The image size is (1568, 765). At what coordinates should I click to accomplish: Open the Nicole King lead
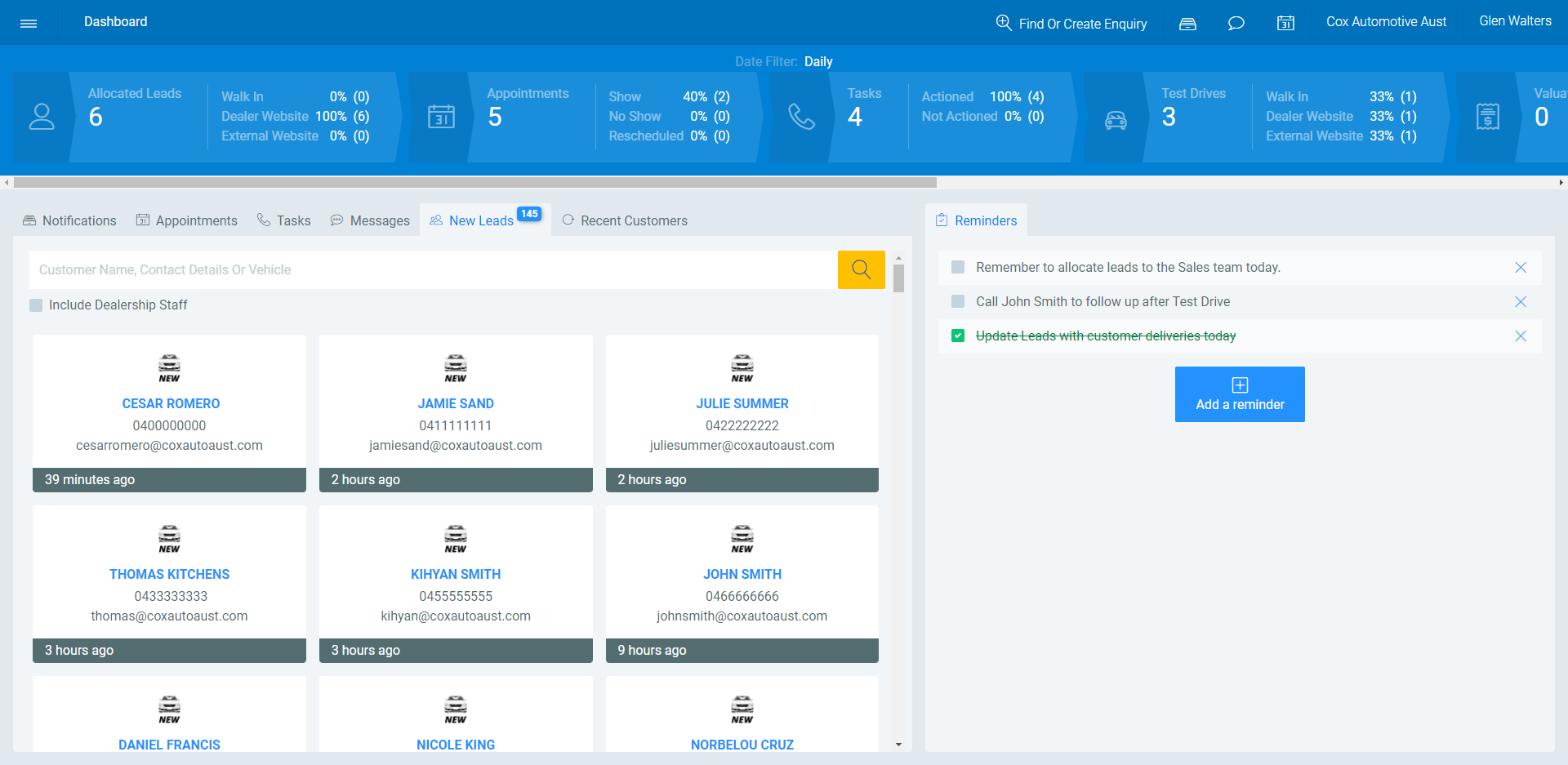456,745
